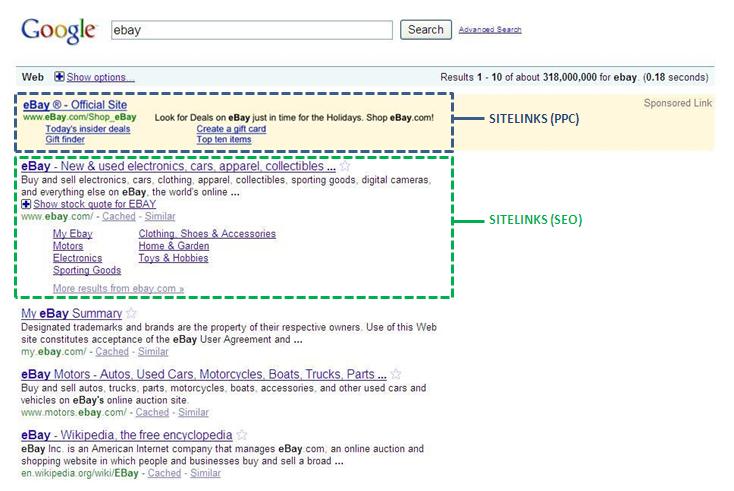
Task: Expand Show stock quote for EBAY
Action: 26,204
